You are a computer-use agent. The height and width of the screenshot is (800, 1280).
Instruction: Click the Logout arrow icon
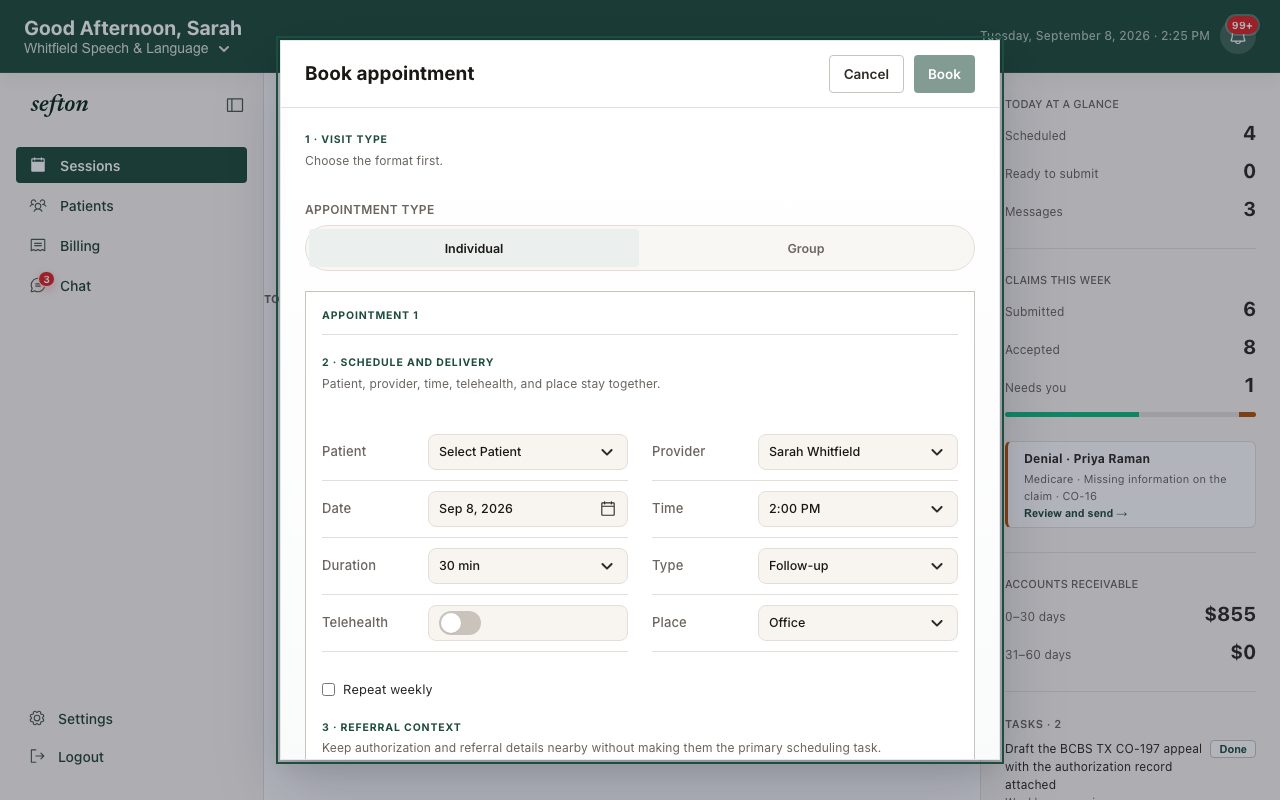(x=37, y=756)
